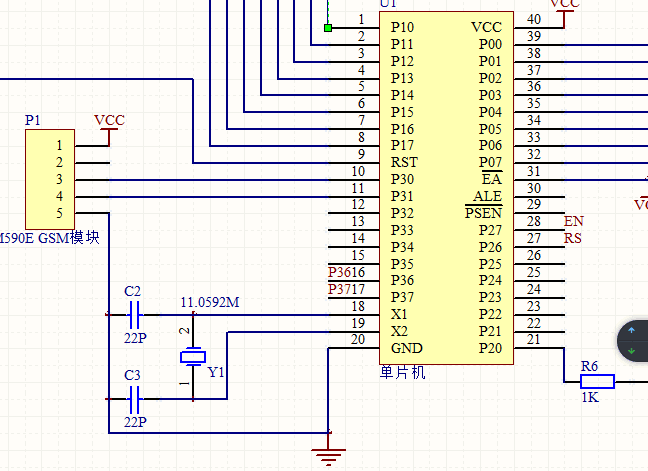
Task: Click the red EN net label
Action: point(574,221)
